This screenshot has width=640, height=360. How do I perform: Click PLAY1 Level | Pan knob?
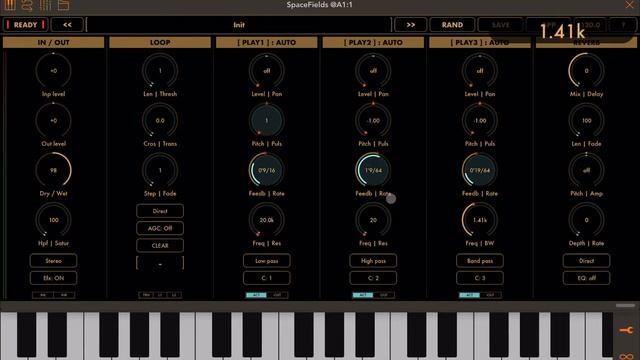[x=267, y=71]
